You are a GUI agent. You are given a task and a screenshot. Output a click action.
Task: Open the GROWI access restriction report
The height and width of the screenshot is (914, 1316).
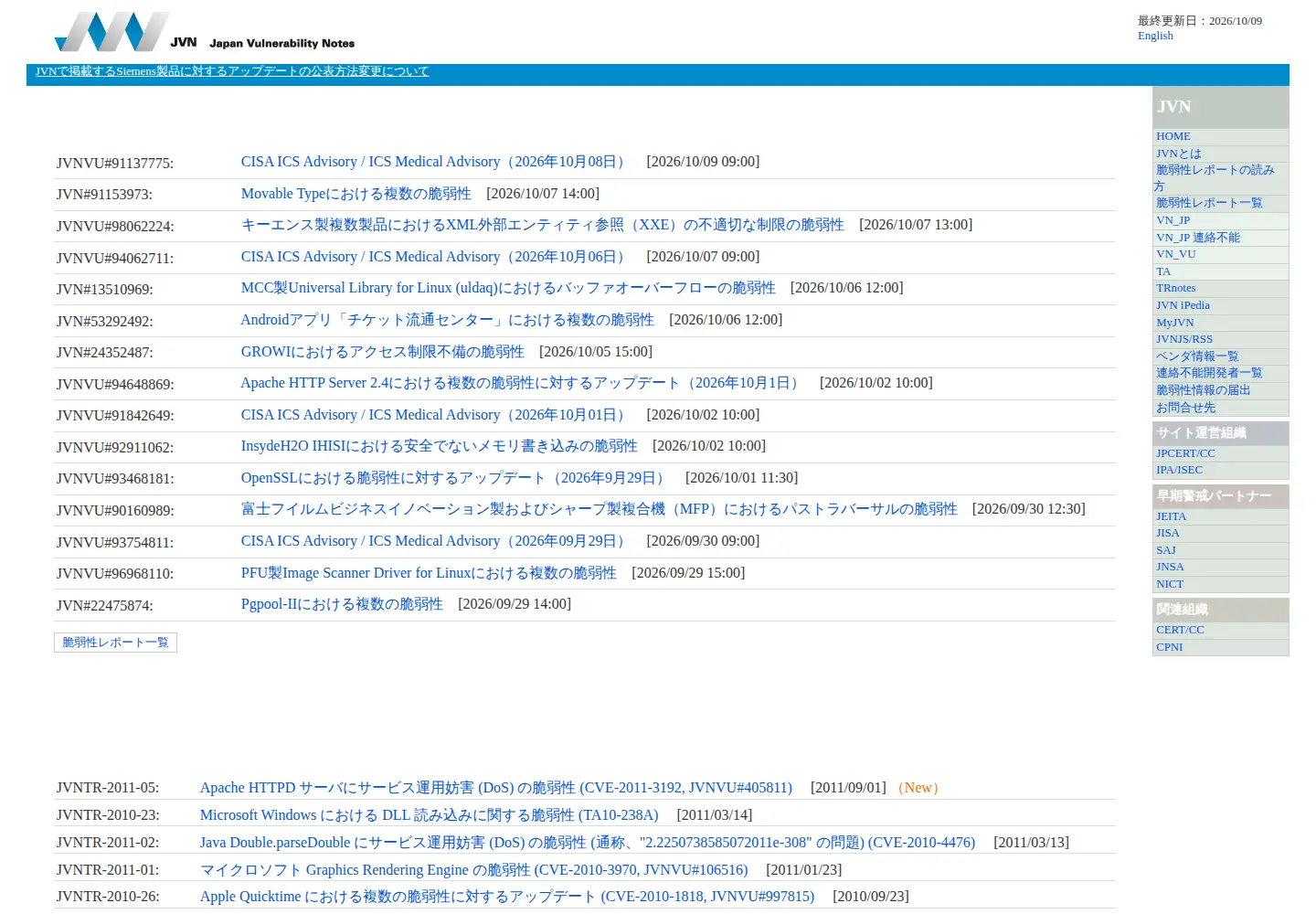[x=382, y=352]
